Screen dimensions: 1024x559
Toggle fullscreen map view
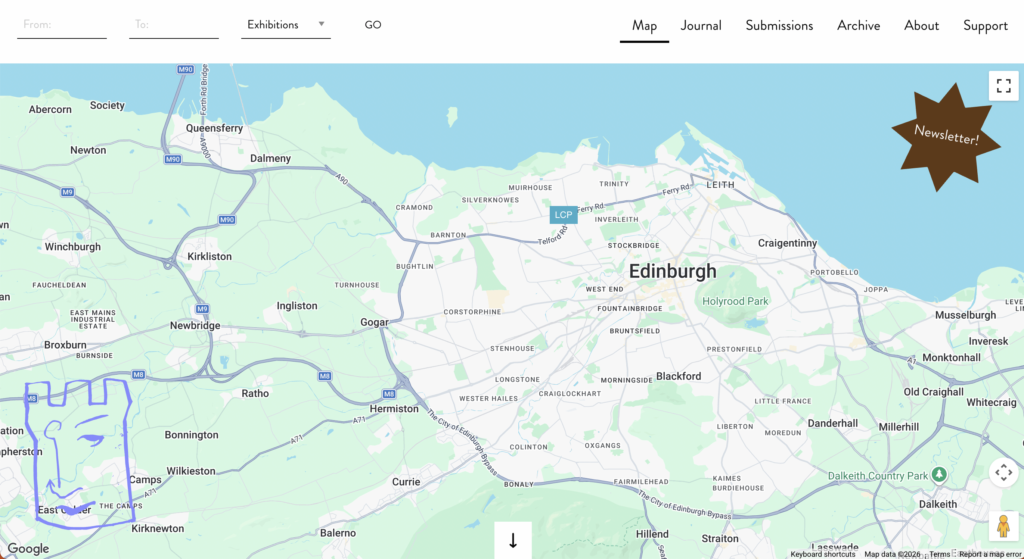[1003, 86]
